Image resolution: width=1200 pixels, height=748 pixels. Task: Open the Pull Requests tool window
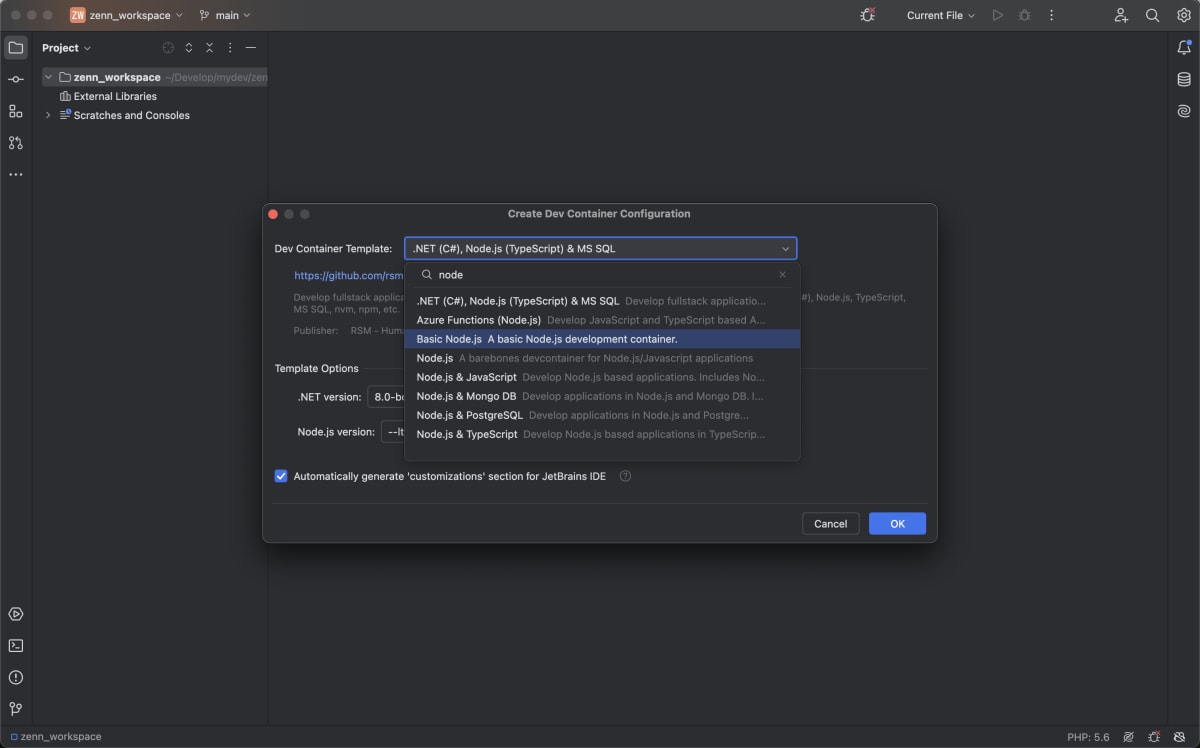[x=15, y=143]
